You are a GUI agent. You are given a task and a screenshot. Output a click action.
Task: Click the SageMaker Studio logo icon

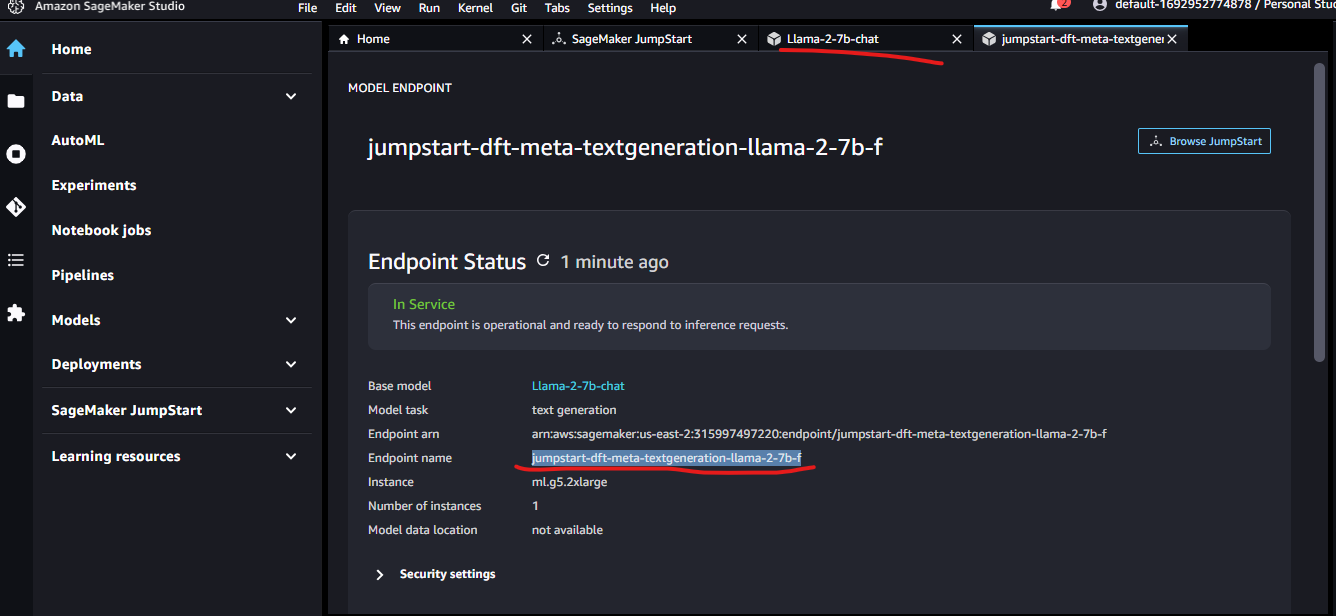pyautogui.click(x=15, y=6)
